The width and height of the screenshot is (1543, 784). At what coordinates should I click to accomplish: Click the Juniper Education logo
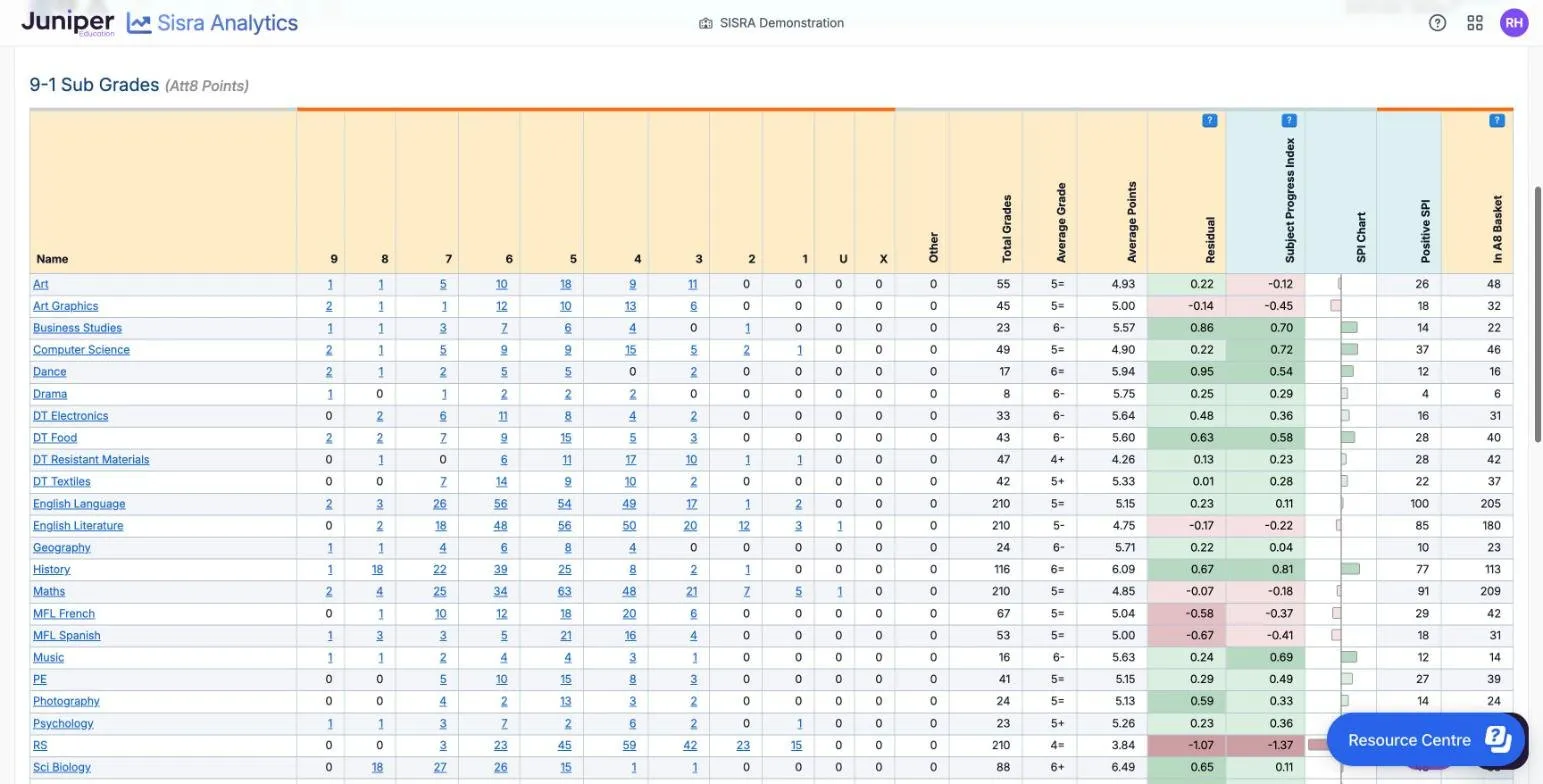coord(68,23)
